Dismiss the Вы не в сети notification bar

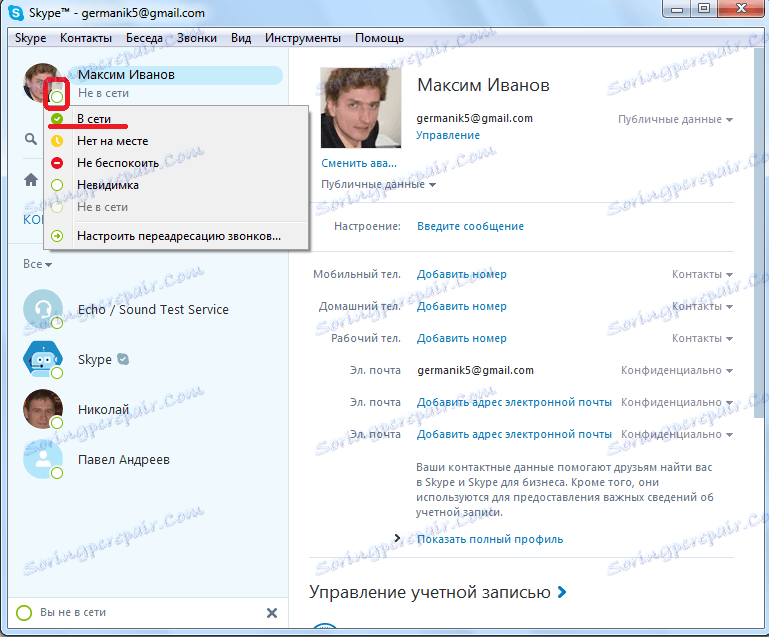click(272, 612)
